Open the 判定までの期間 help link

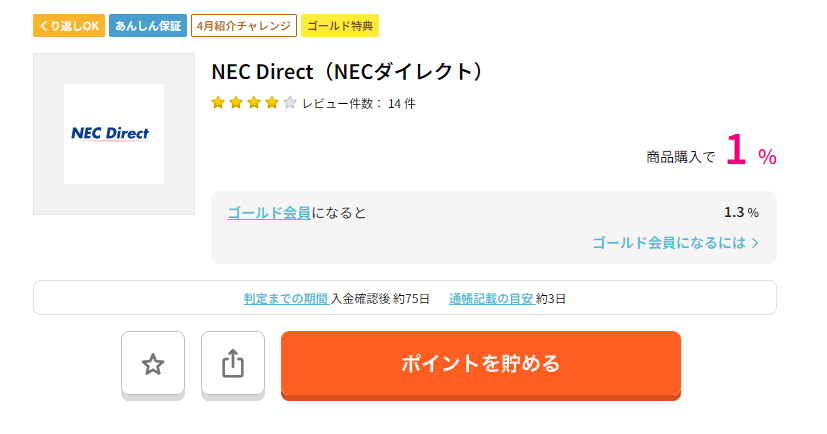[x=286, y=299]
